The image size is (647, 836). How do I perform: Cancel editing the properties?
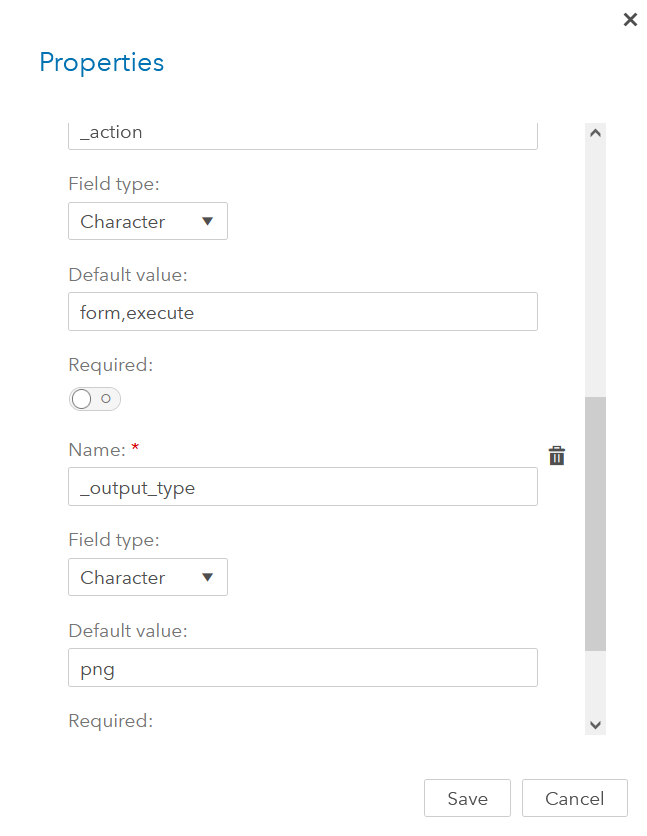click(574, 798)
